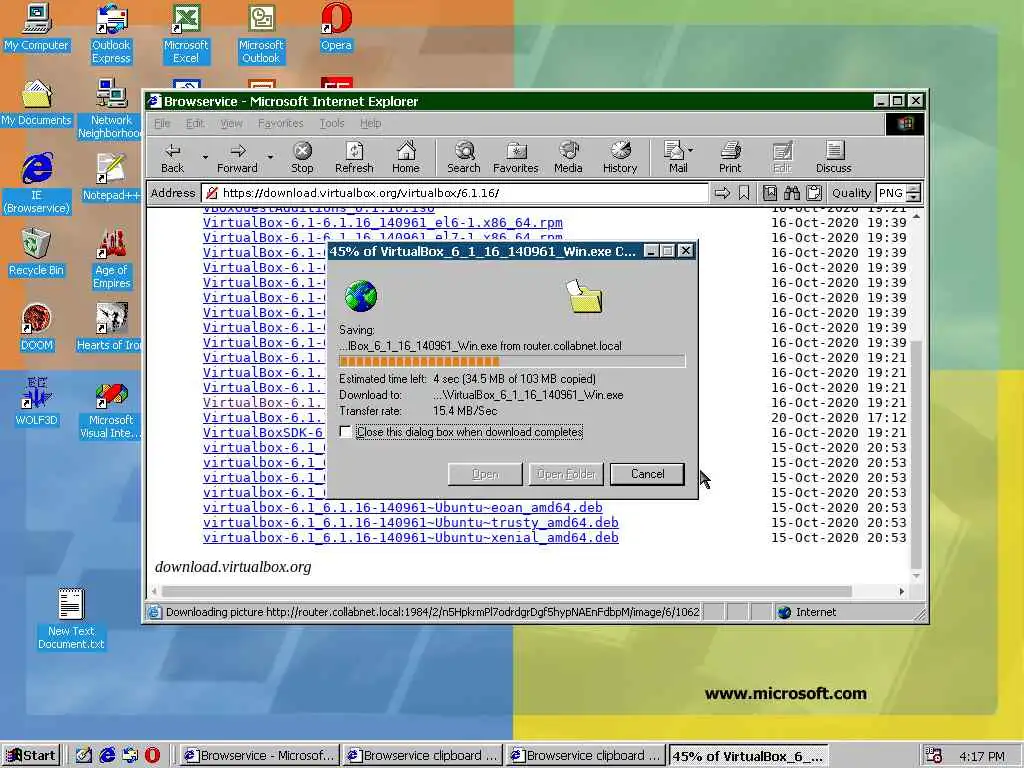Click the bookmark ribbon icon next to Go arrow
Viewport: 1024px width, 768px height.
coord(743,193)
